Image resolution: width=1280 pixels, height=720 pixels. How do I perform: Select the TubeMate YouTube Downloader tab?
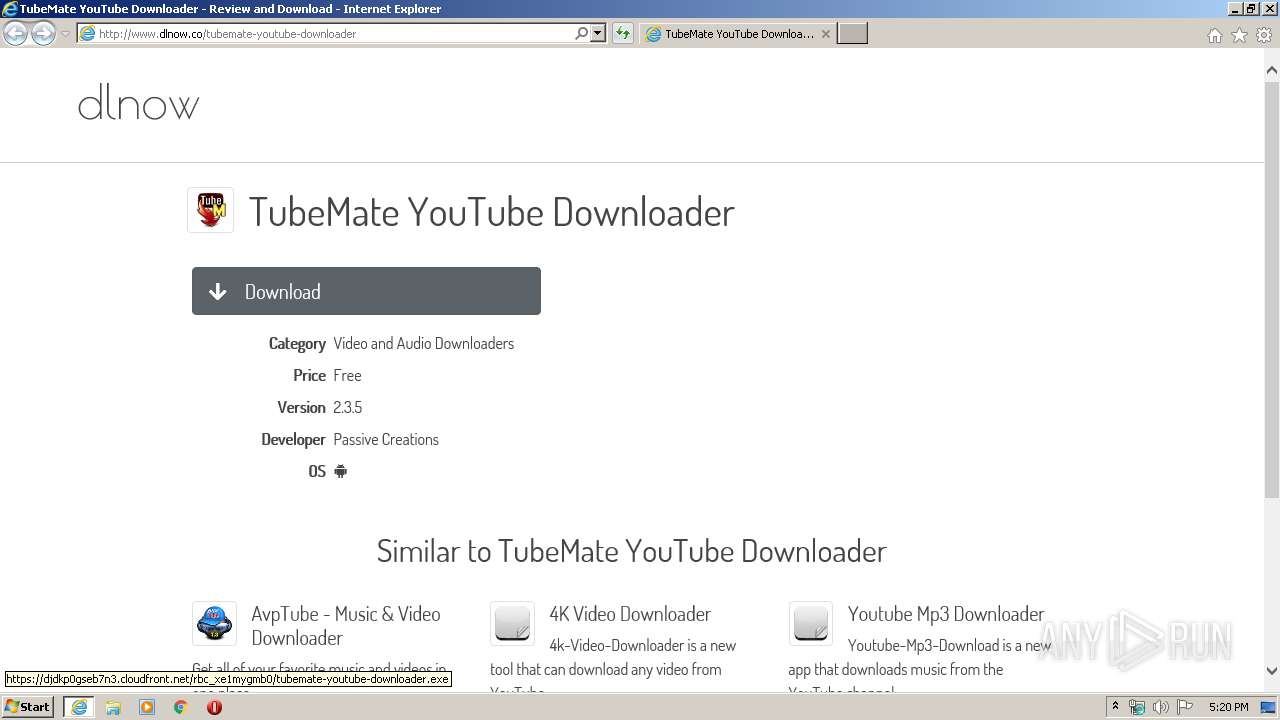tap(737, 33)
